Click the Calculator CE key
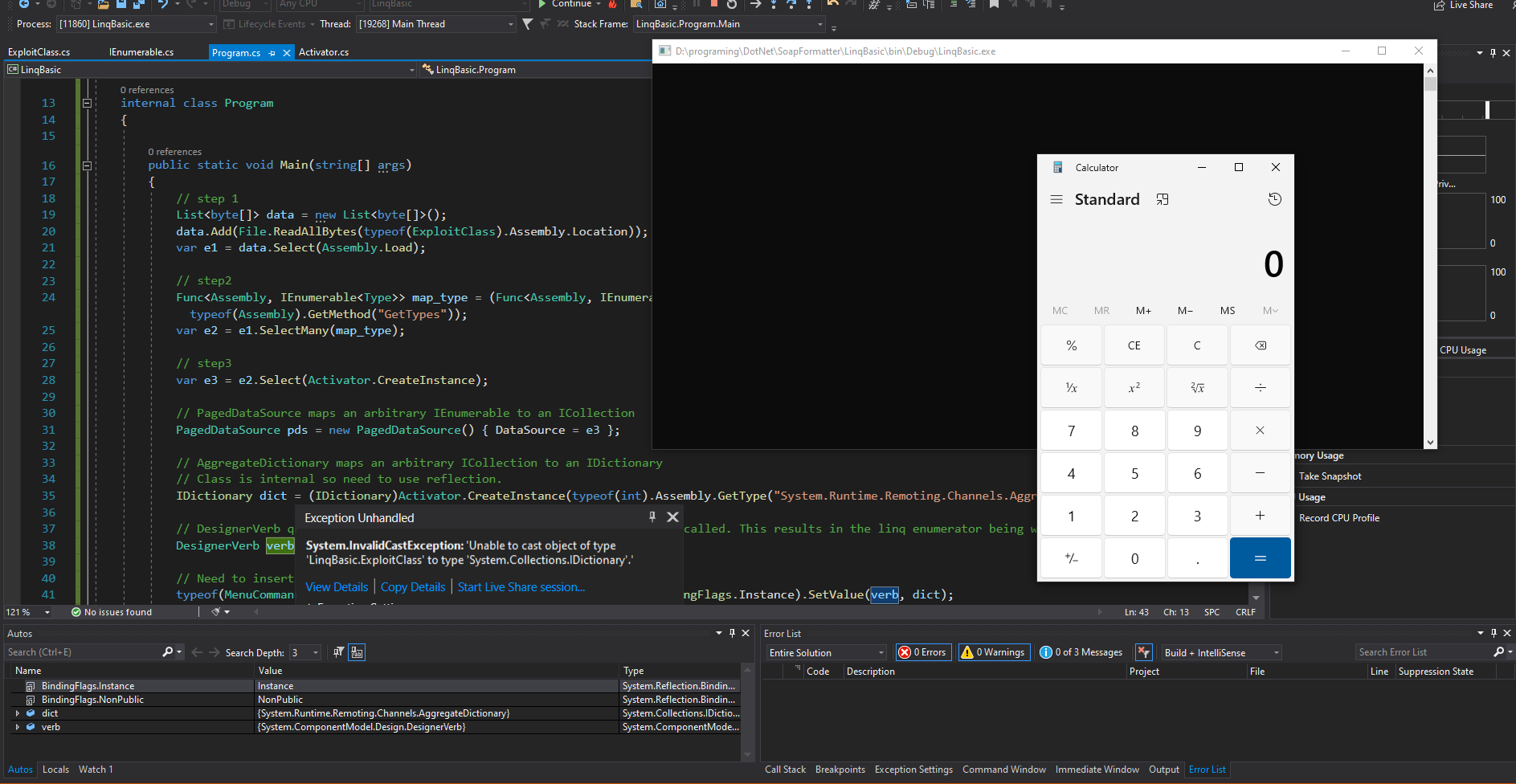Viewport: 1516px width, 784px height. pyautogui.click(x=1134, y=345)
